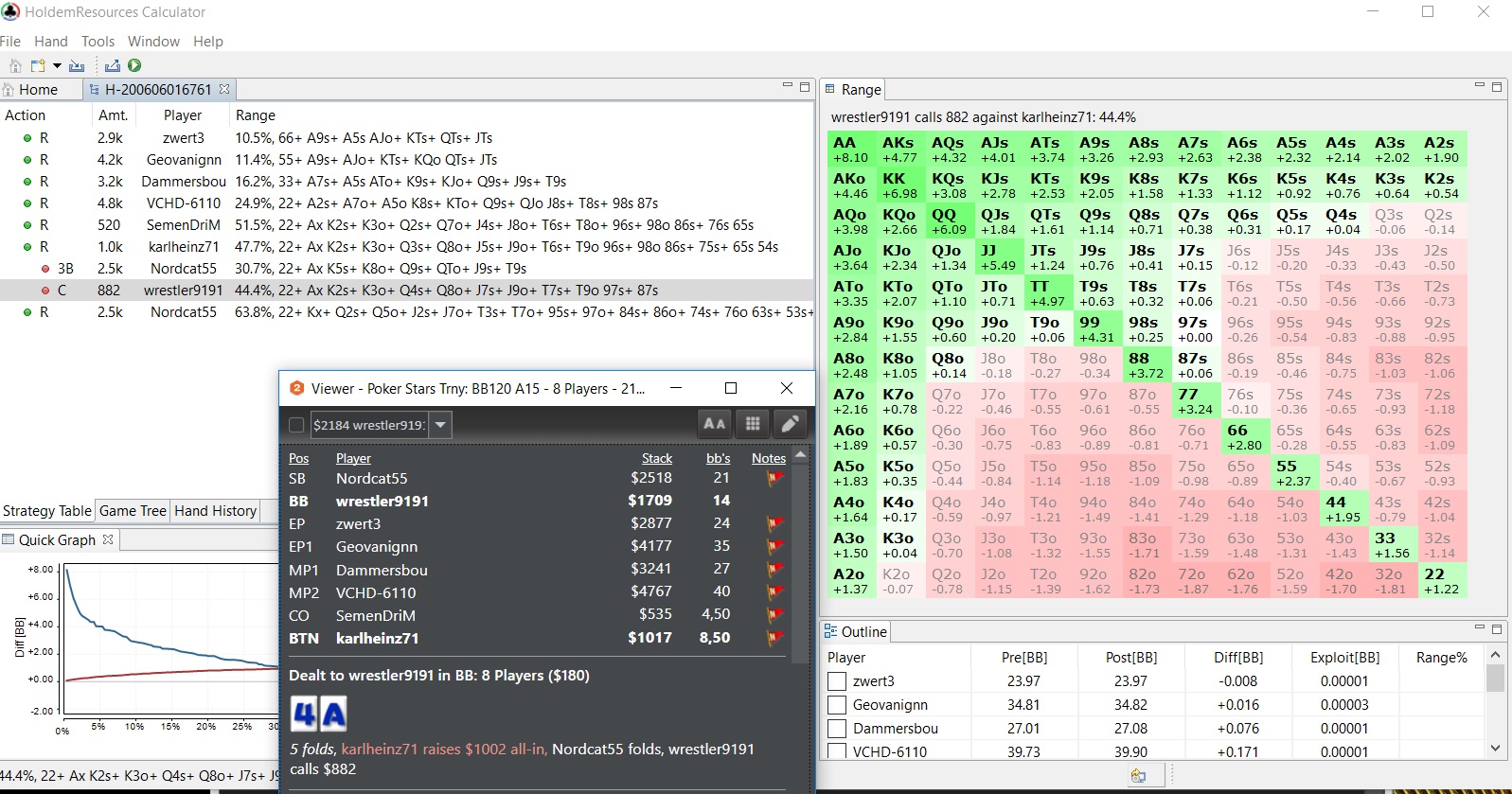The height and width of the screenshot is (794, 1512).
Task: Click the Home toolbar icon
Action: 15,65
